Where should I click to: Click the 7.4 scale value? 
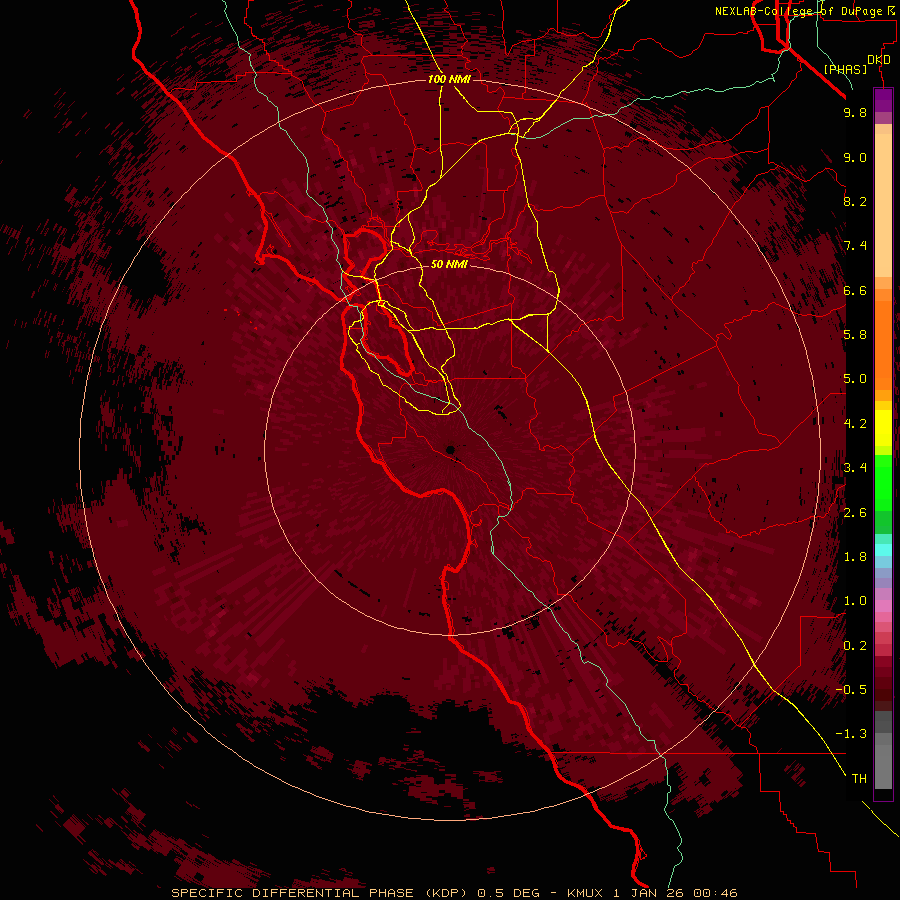pos(855,246)
